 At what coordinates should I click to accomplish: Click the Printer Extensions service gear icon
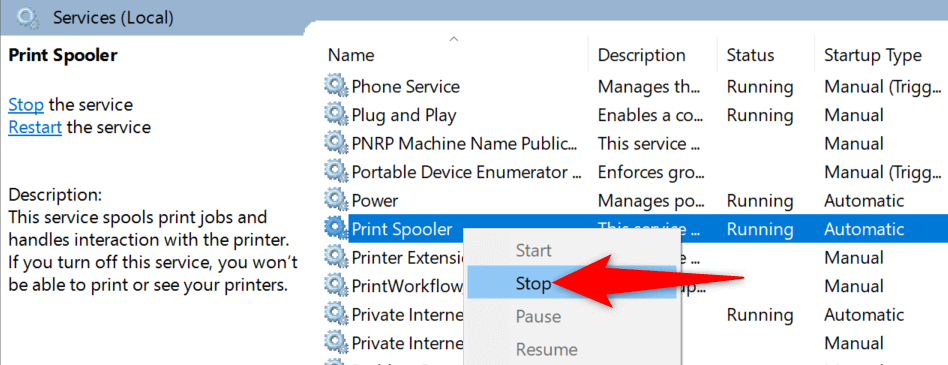pyautogui.click(x=336, y=257)
